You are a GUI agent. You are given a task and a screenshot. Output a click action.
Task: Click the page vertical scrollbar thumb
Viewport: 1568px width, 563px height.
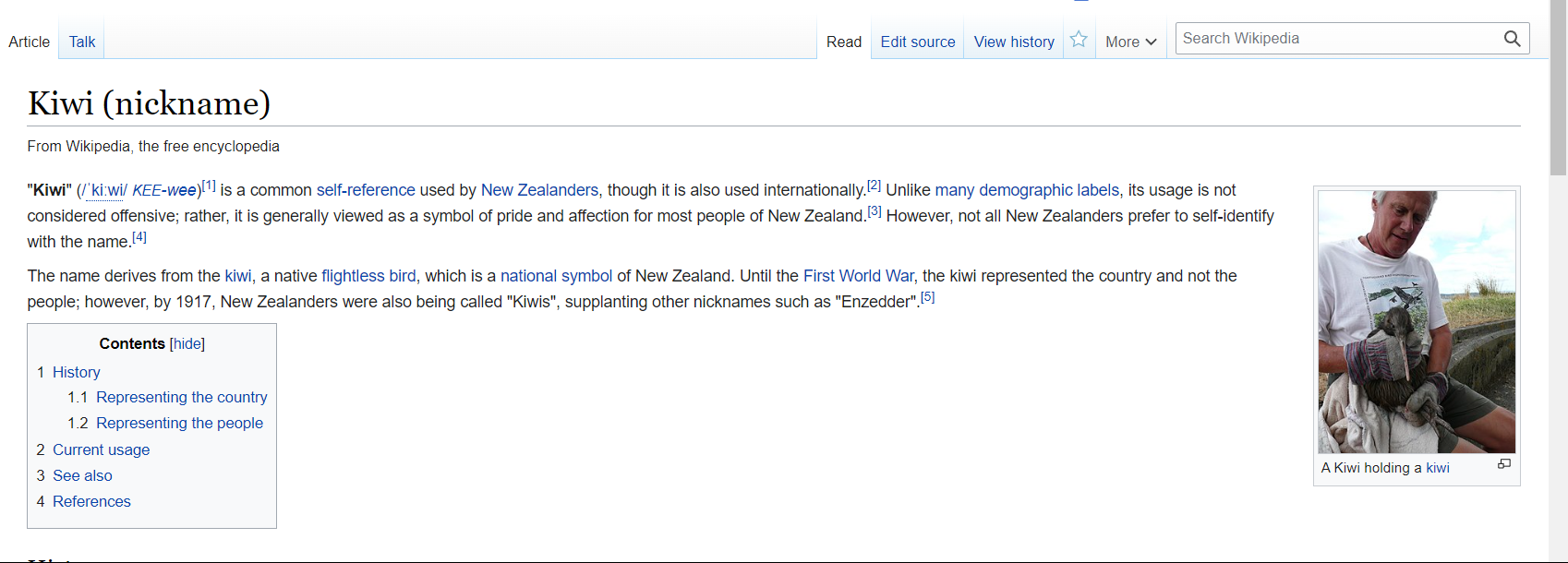[x=1559, y=88]
